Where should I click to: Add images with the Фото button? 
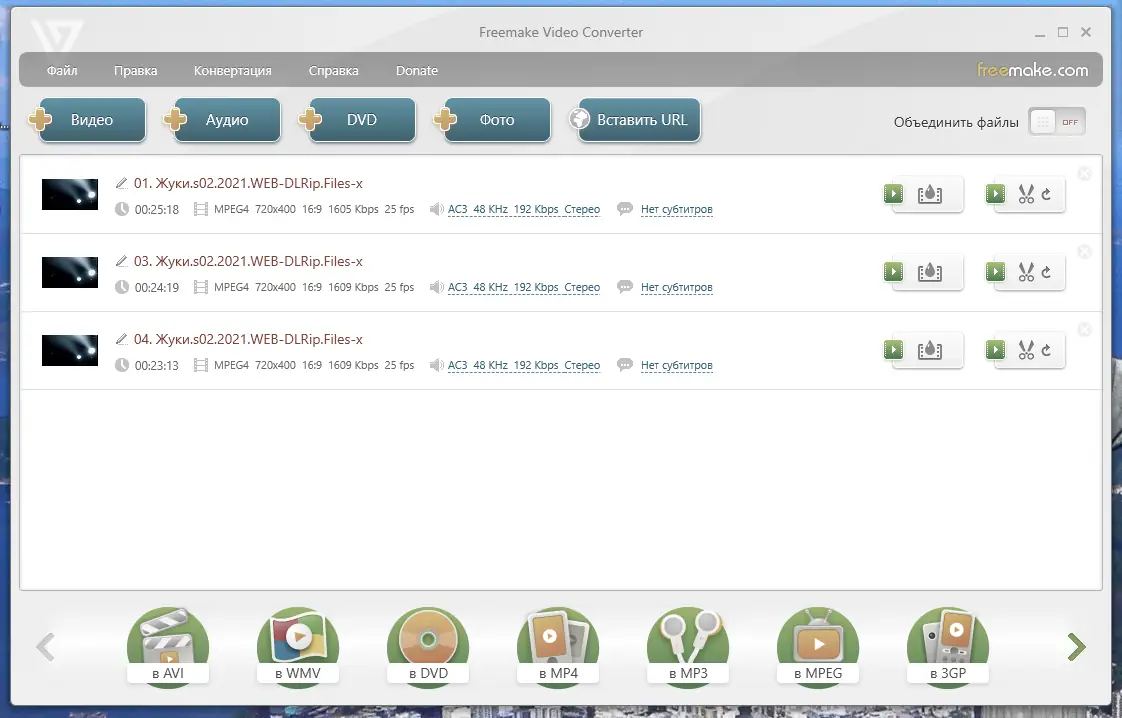click(497, 120)
